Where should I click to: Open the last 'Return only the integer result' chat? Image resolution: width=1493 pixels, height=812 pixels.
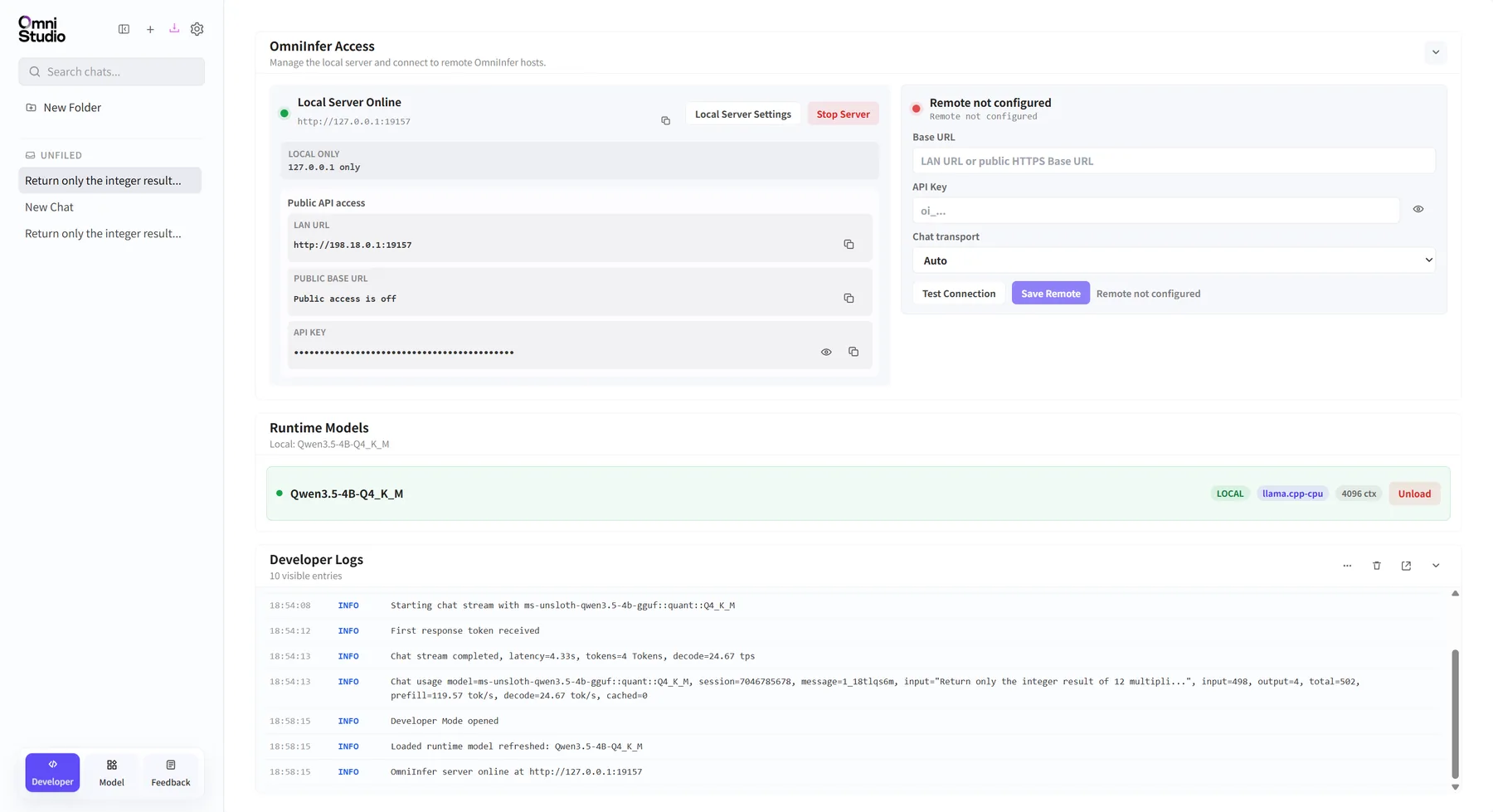click(x=109, y=233)
